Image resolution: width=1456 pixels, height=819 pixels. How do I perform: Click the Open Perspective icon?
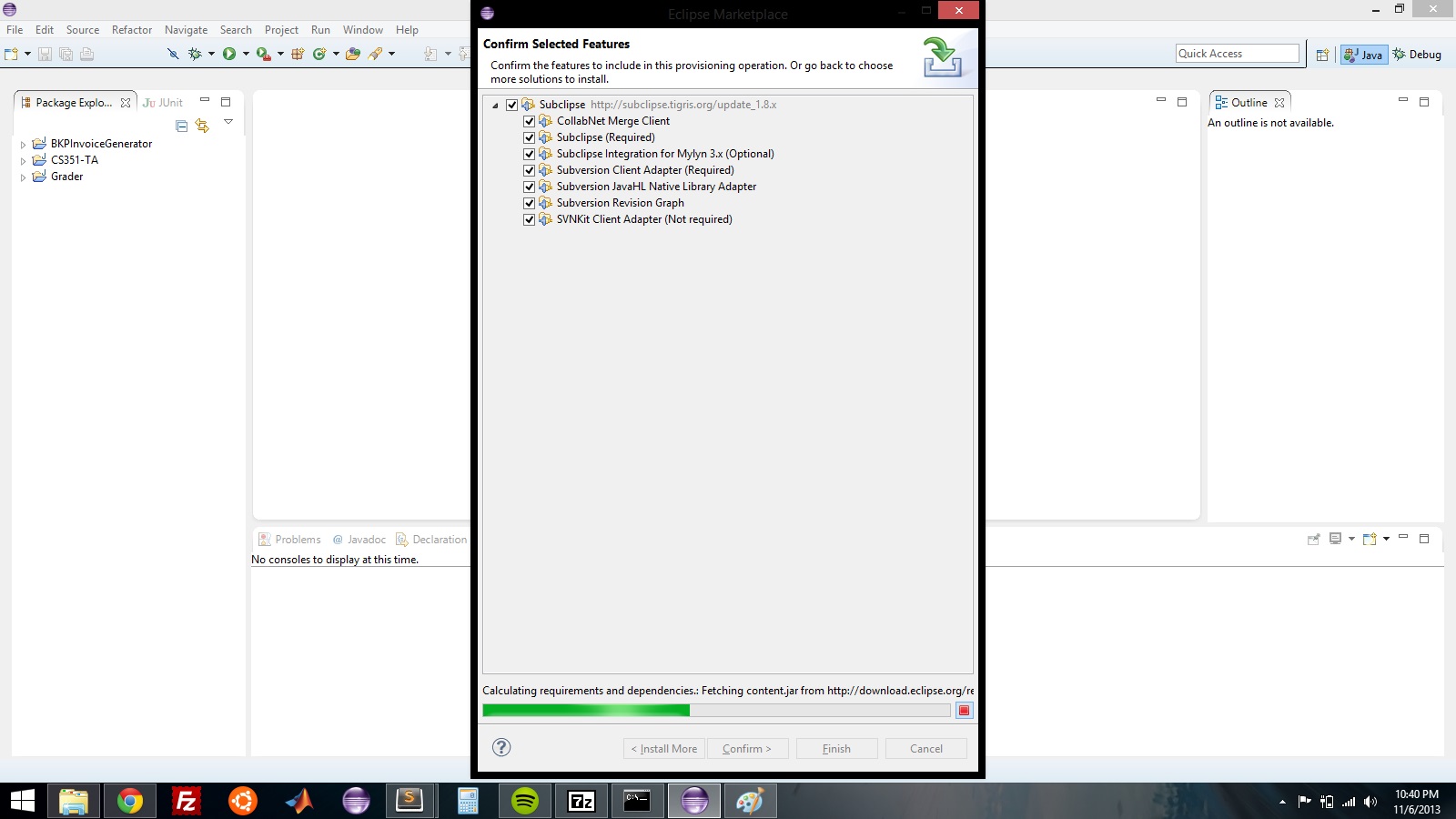[1323, 55]
